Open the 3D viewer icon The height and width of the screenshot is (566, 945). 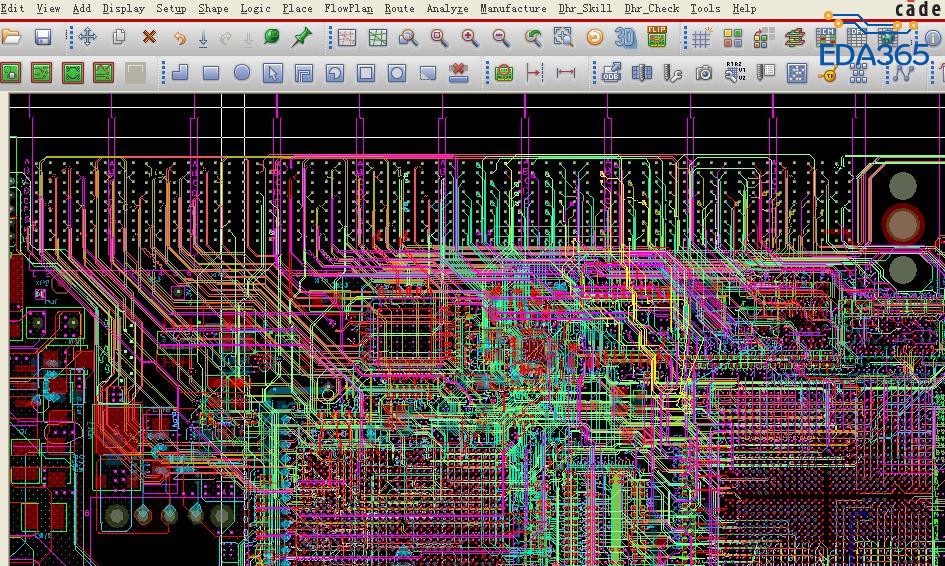(x=626, y=38)
